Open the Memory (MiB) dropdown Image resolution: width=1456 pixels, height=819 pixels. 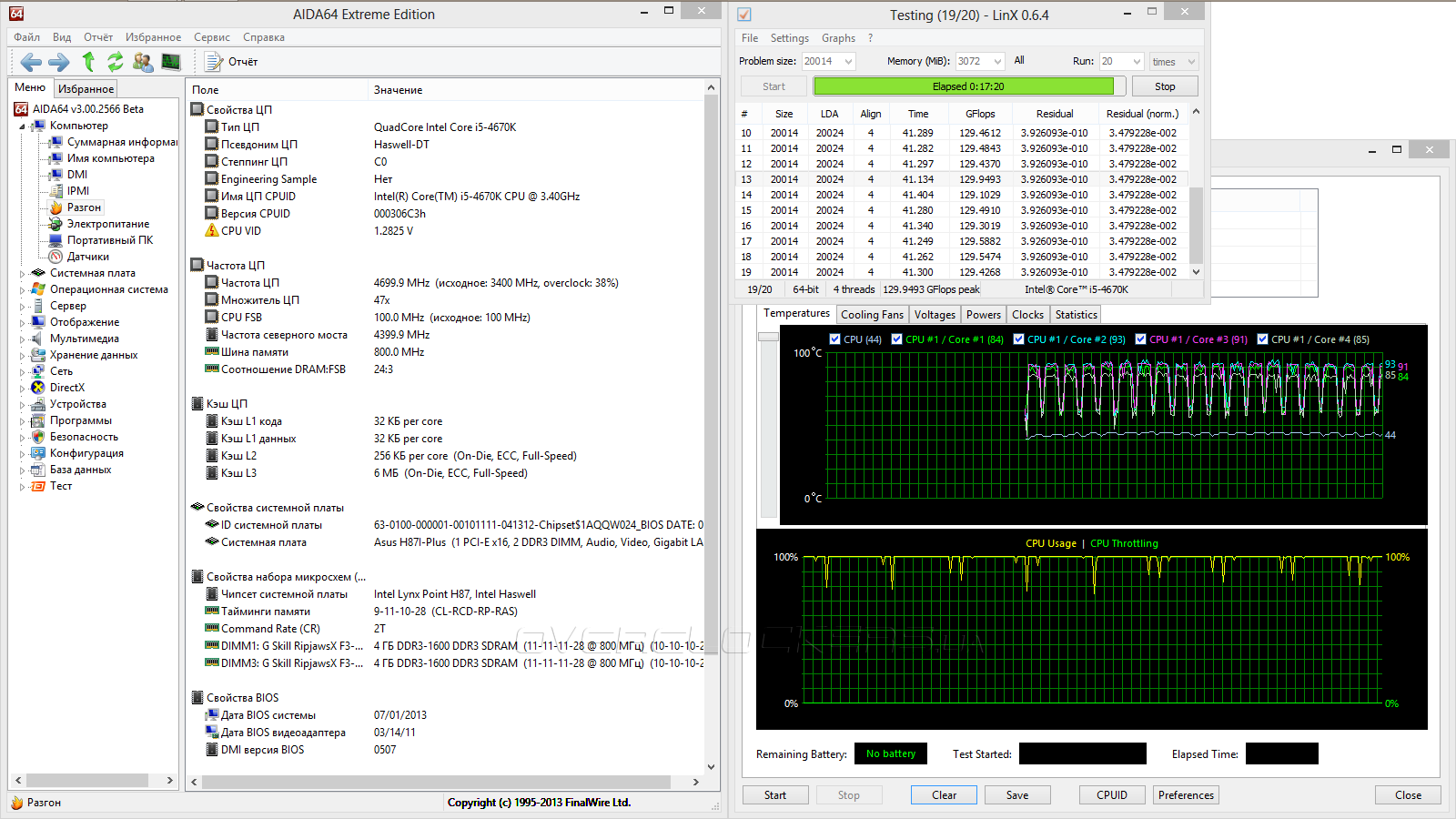coord(997,62)
